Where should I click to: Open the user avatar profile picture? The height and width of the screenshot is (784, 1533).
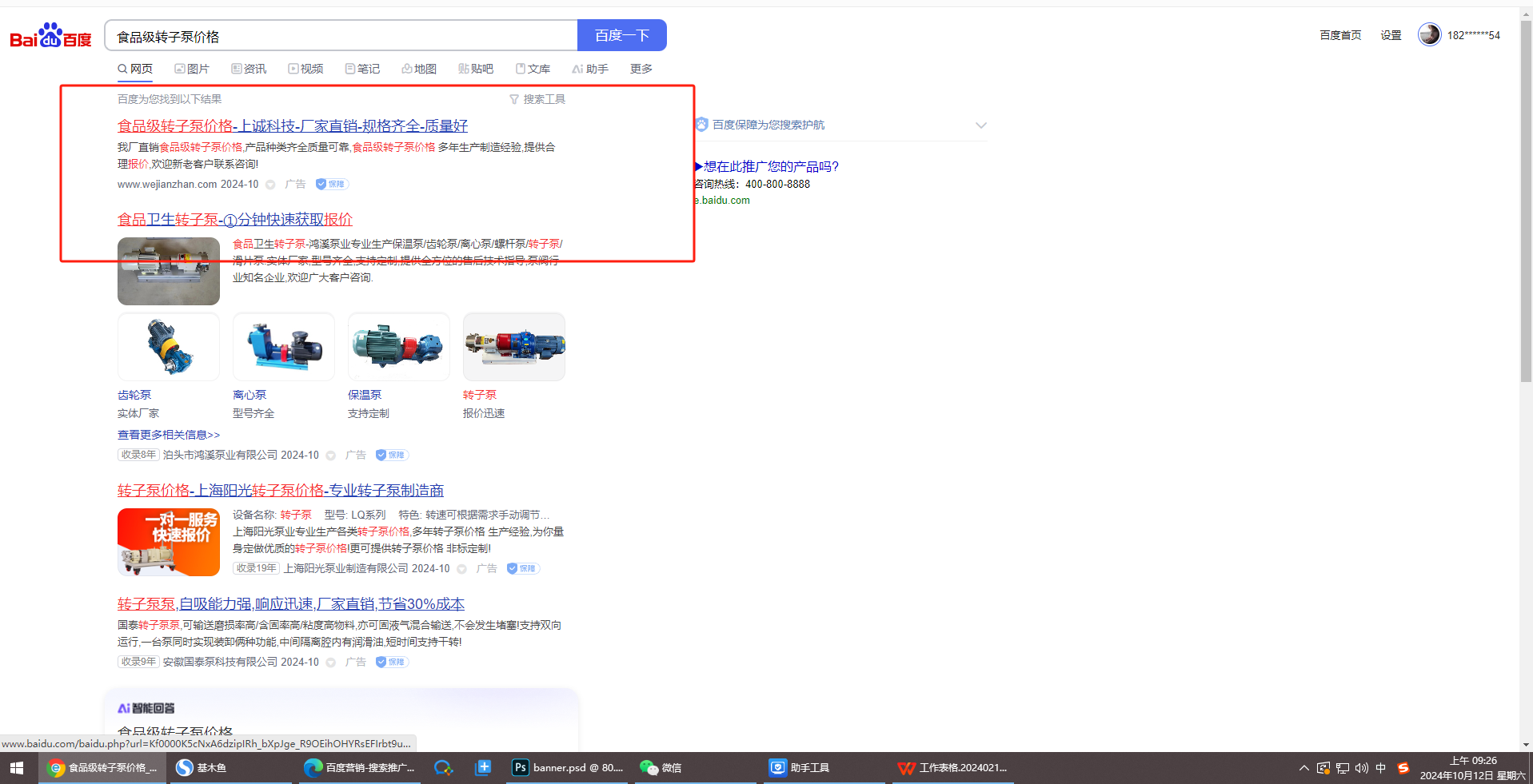[x=1429, y=34]
